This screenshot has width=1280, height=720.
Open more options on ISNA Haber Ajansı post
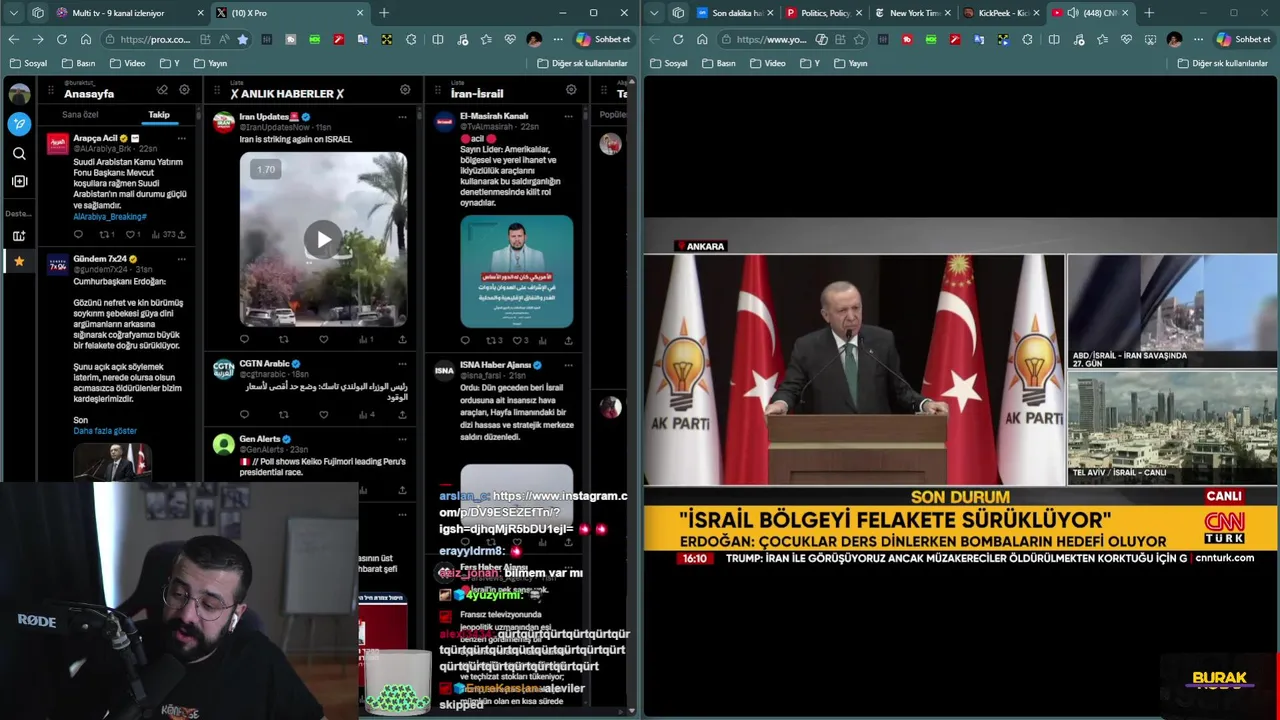(568, 365)
